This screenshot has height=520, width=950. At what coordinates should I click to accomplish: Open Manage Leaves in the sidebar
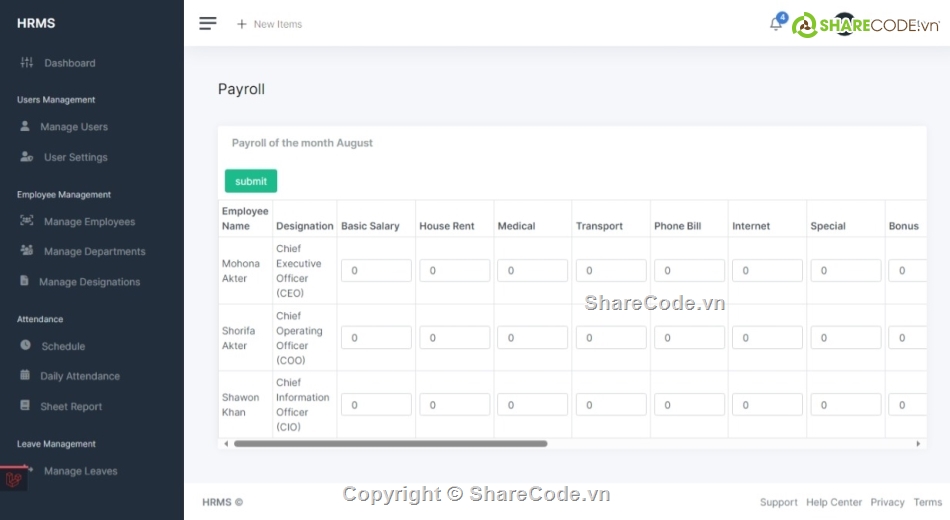click(80, 471)
